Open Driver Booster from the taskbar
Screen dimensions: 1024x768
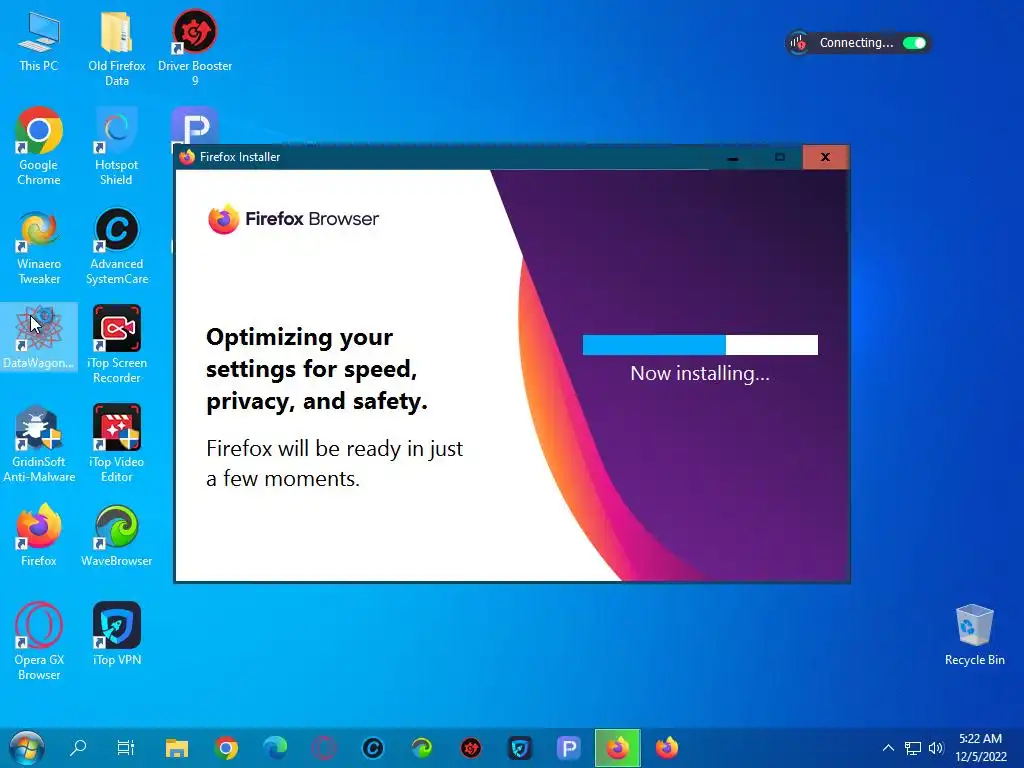pyautogui.click(x=471, y=748)
